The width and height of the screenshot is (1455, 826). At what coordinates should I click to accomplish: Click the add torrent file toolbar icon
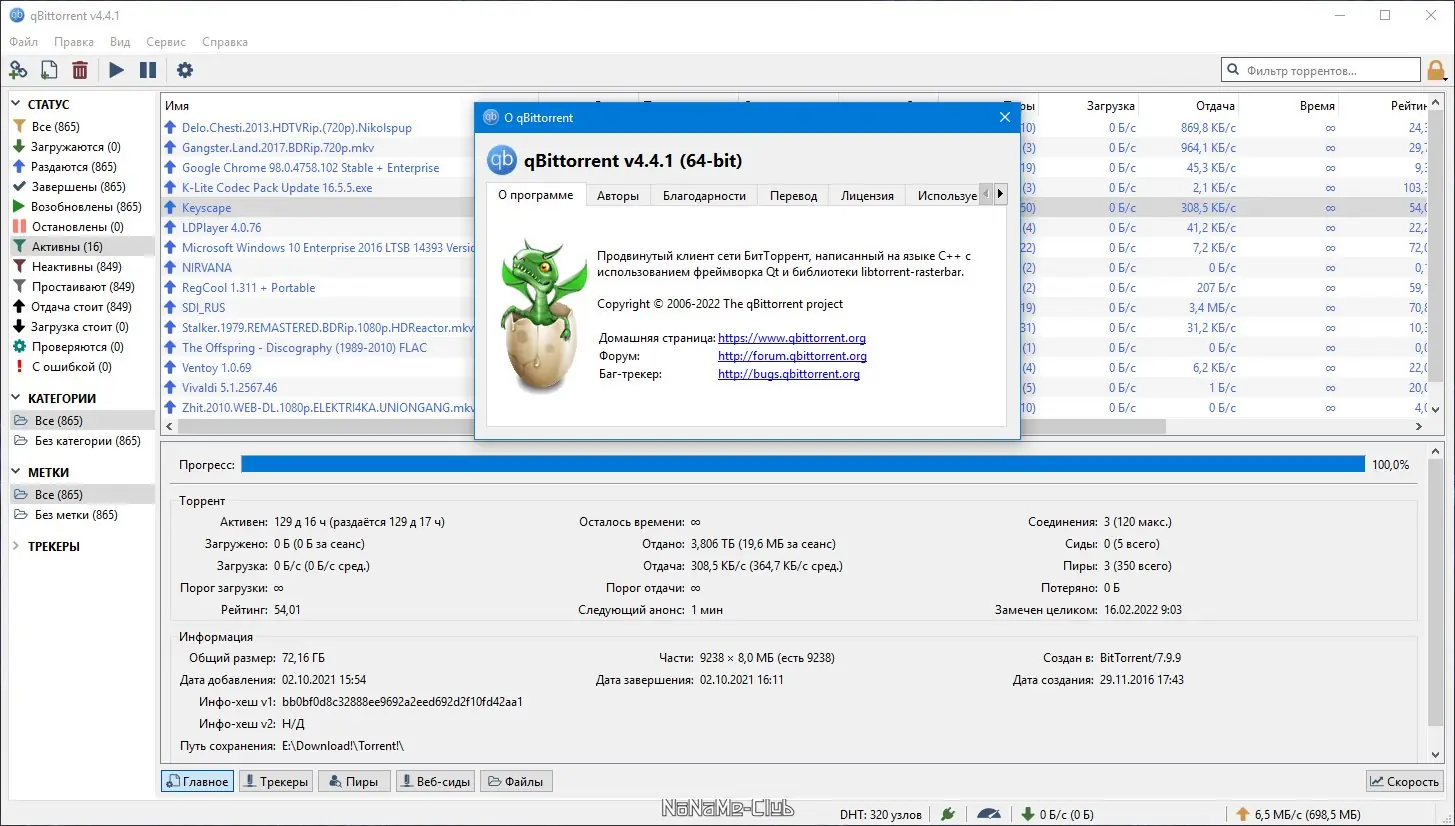click(49, 70)
